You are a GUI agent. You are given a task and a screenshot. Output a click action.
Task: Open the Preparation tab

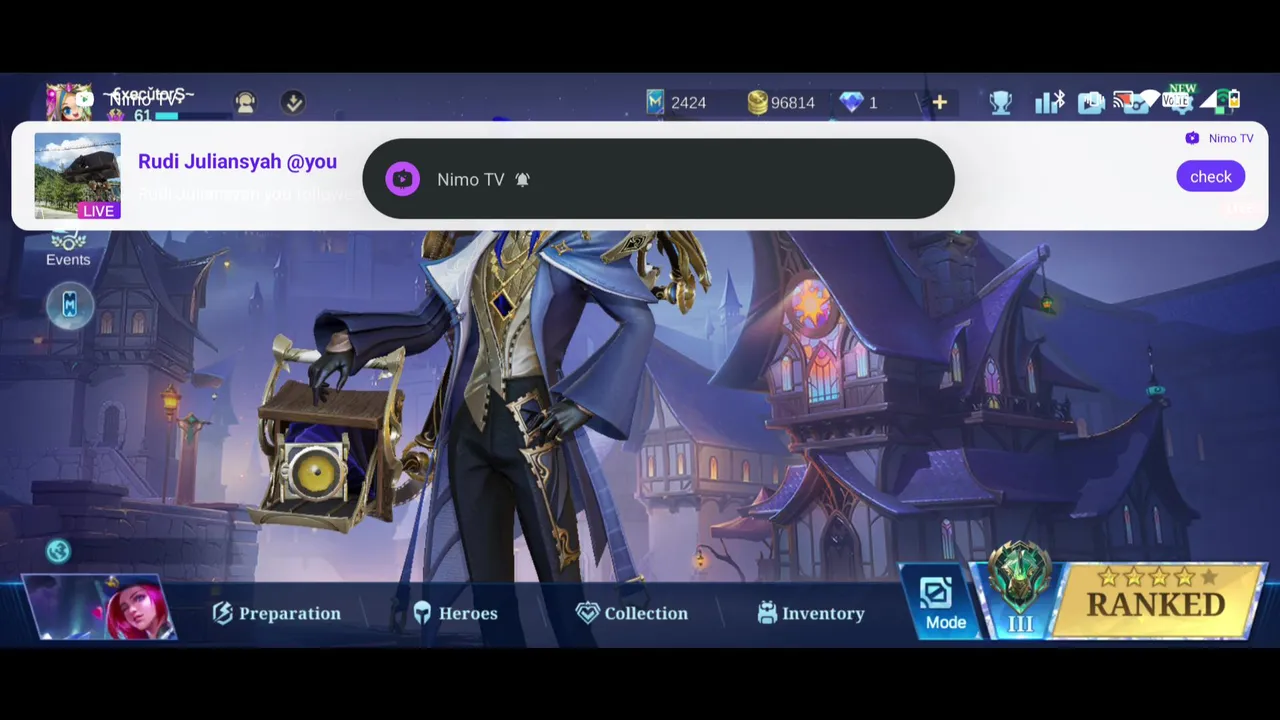tap(277, 613)
